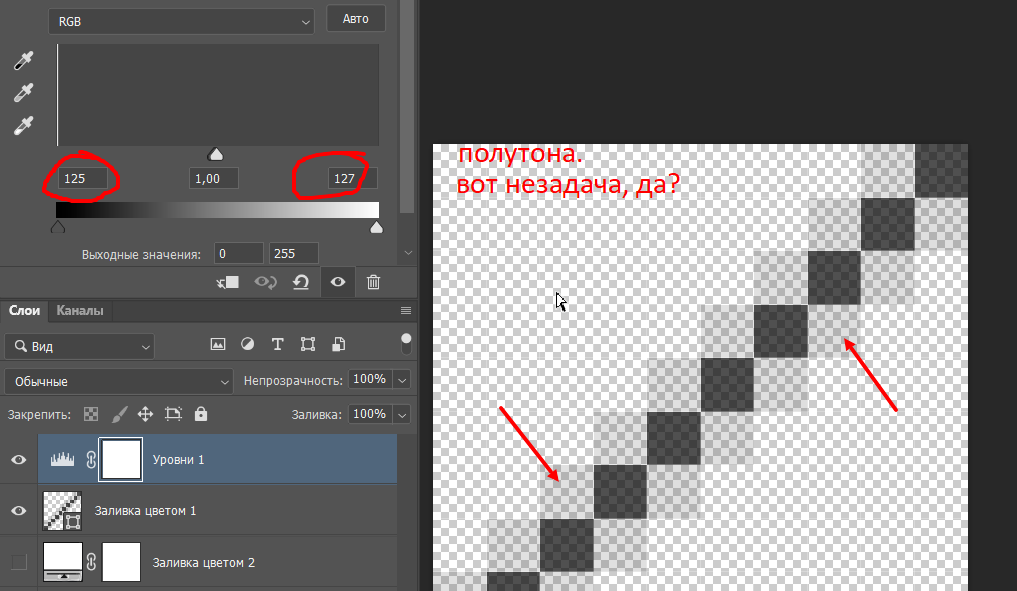
Task: Filter layers by smart objects
Action: pos(338,344)
